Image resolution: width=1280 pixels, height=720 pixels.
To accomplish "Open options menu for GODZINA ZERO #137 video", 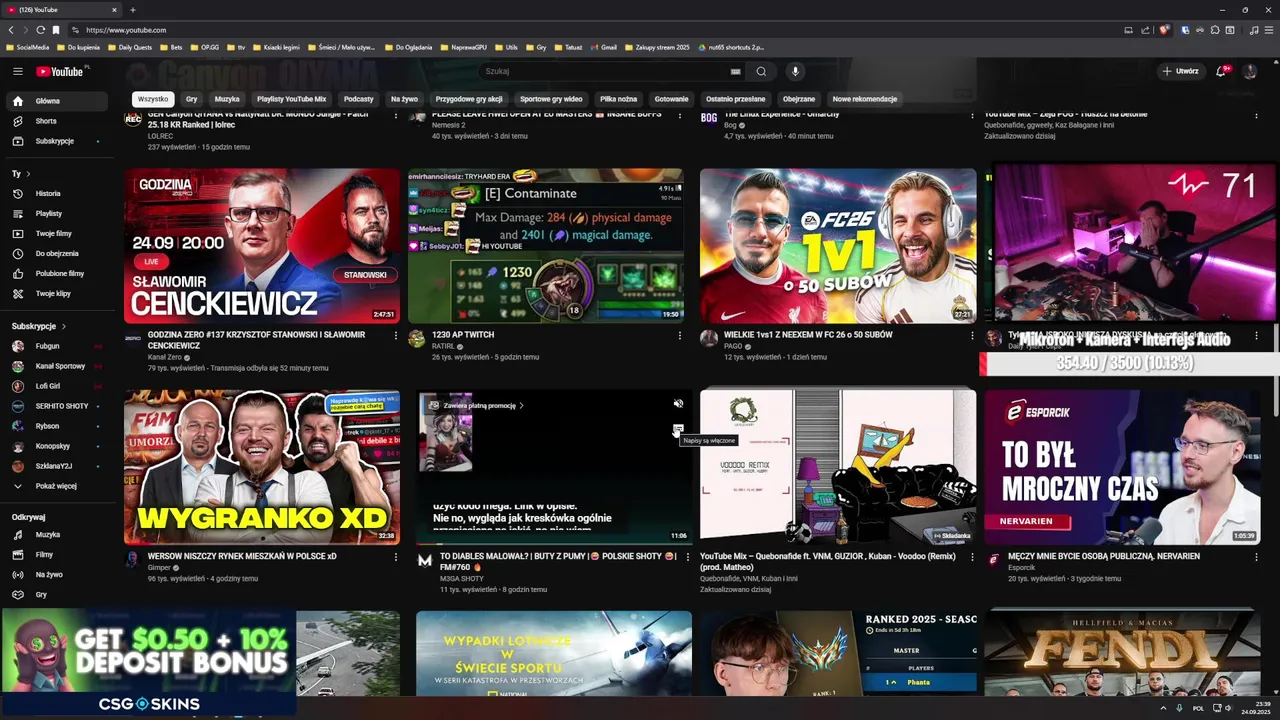I will pyautogui.click(x=396, y=335).
